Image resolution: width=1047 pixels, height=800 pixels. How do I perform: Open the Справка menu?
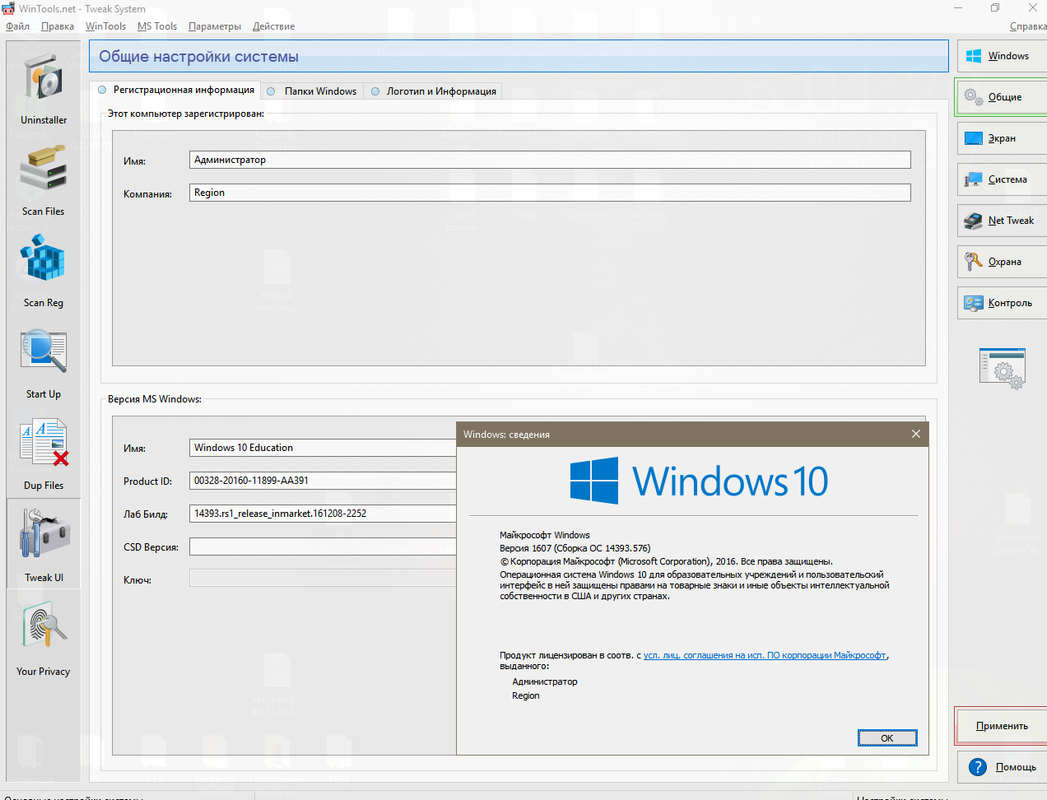1028,26
